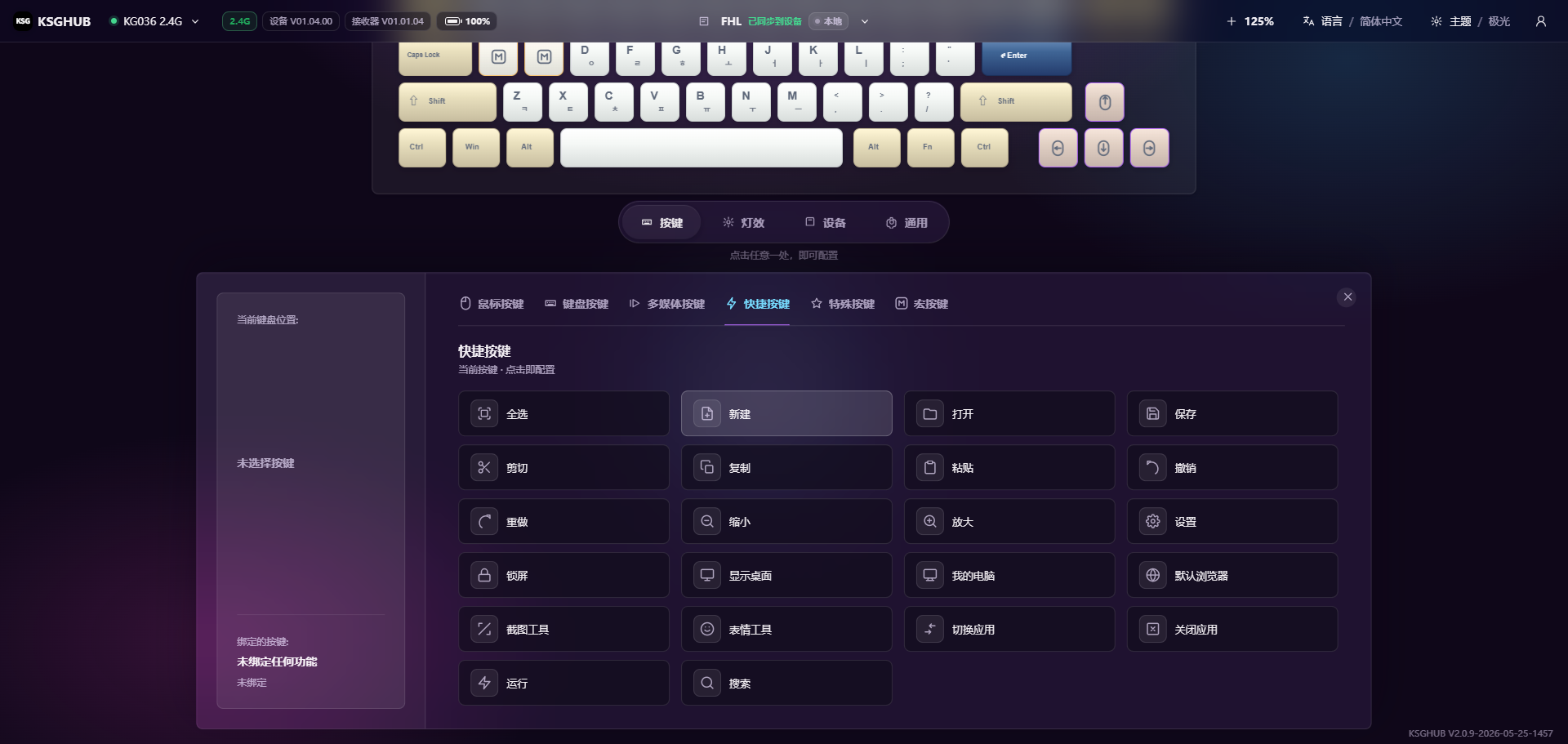Click the 粘贴 clipboard icon
The height and width of the screenshot is (744, 1568).
(930, 467)
